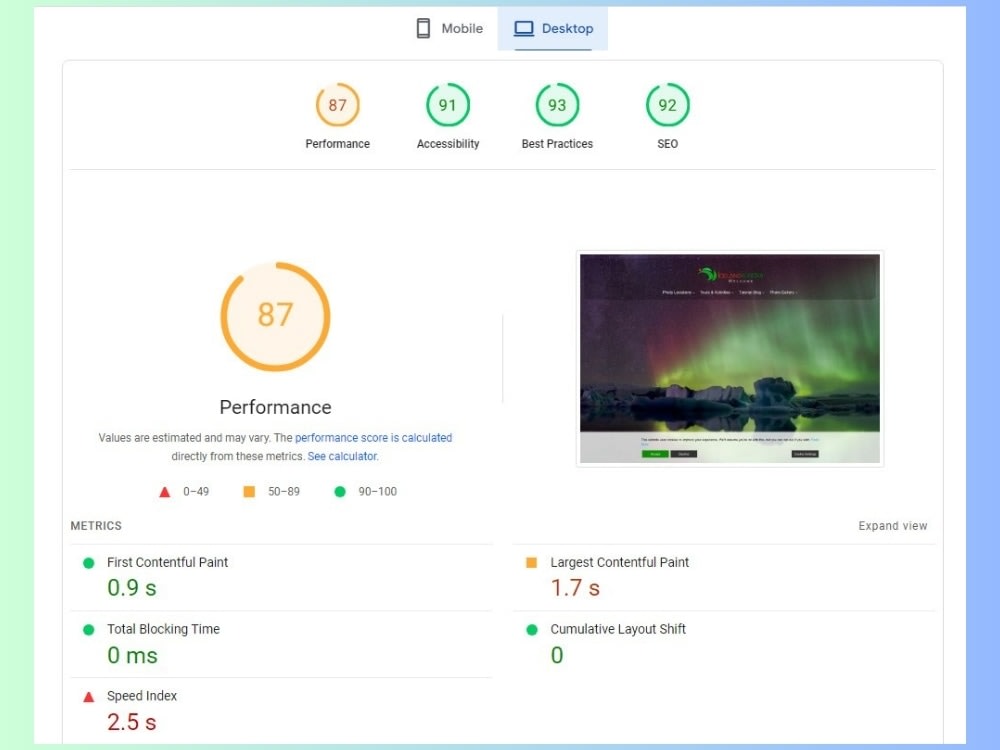Click the large Performance gauge showing 87

point(276,316)
